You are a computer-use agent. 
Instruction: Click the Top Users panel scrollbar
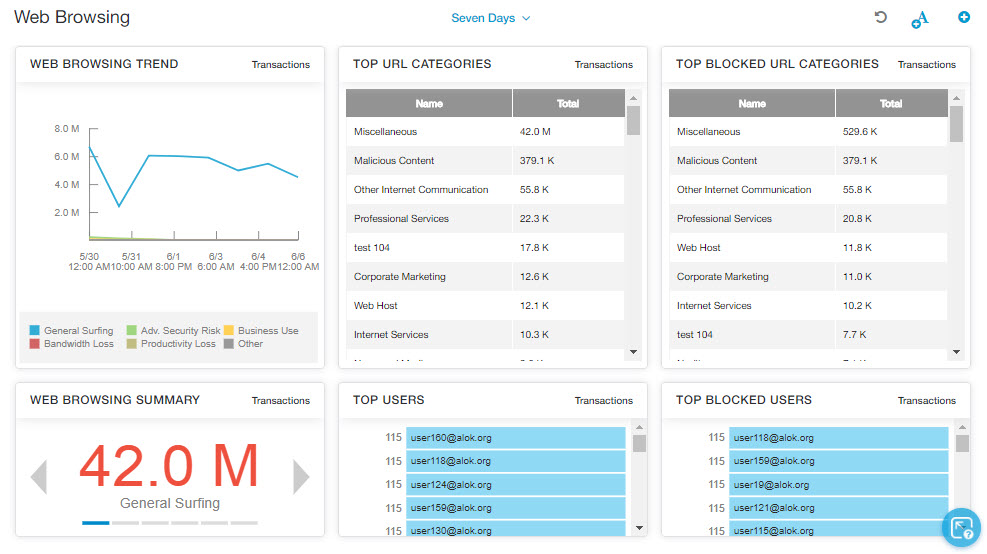click(x=639, y=480)
